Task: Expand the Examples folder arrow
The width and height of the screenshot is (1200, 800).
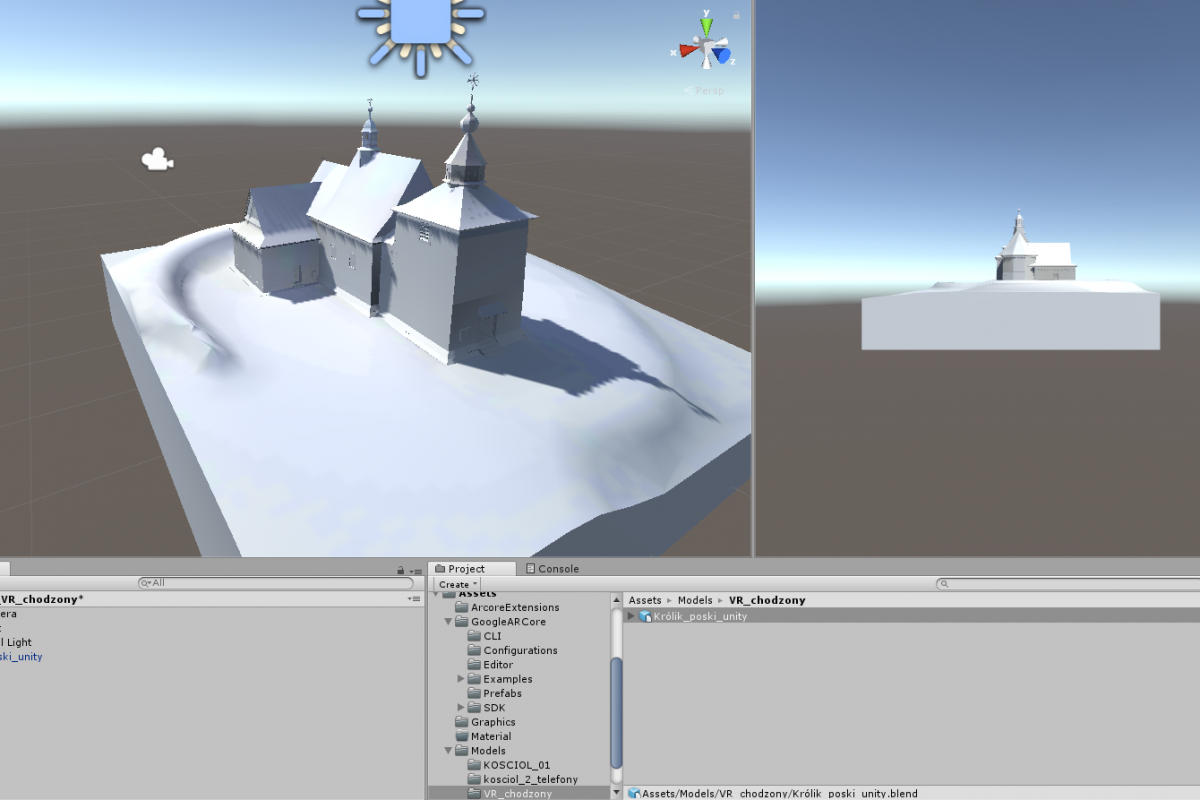Action: [461, 679]
